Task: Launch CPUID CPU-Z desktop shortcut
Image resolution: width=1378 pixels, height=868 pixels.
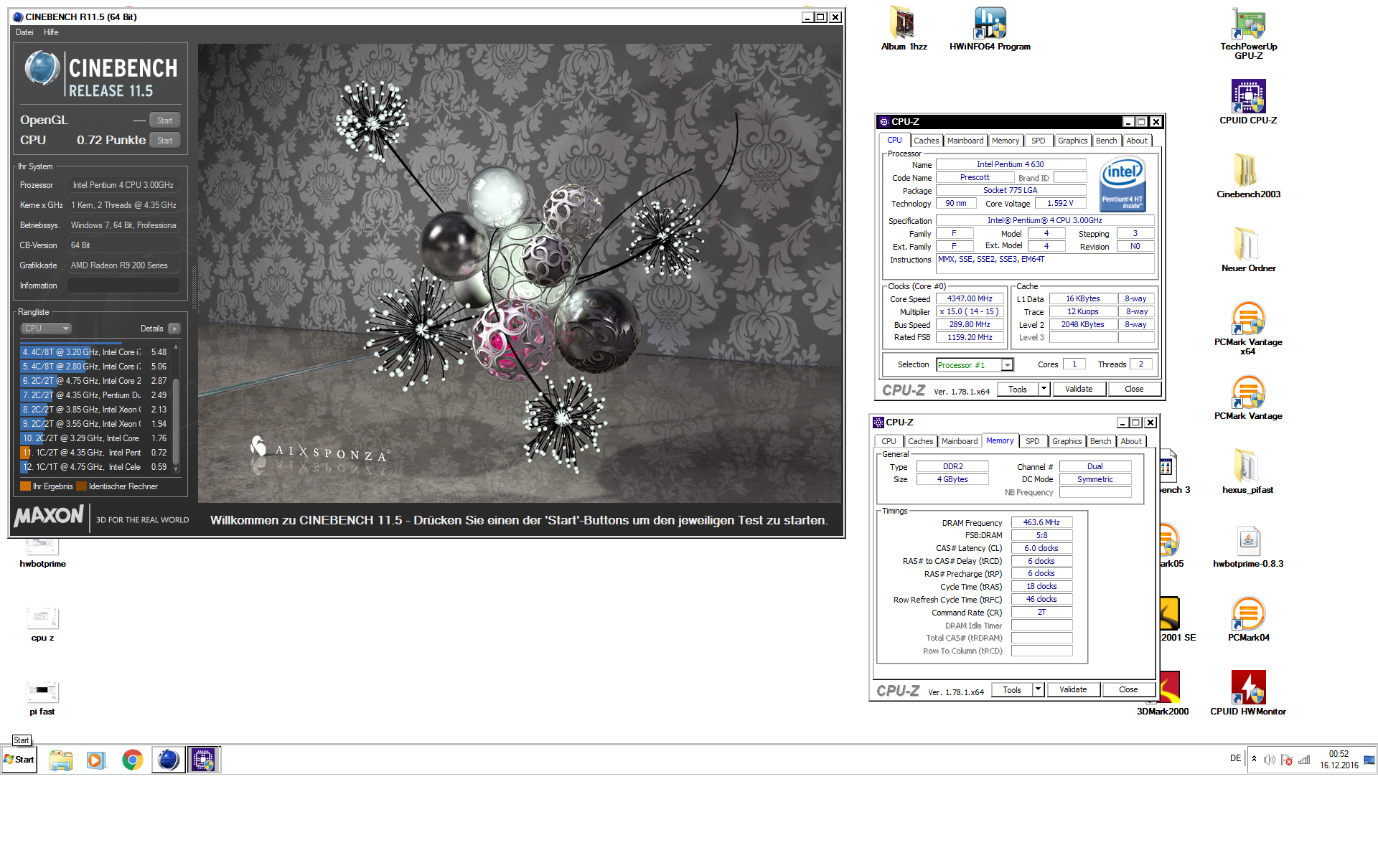Action: [1248, 102]
